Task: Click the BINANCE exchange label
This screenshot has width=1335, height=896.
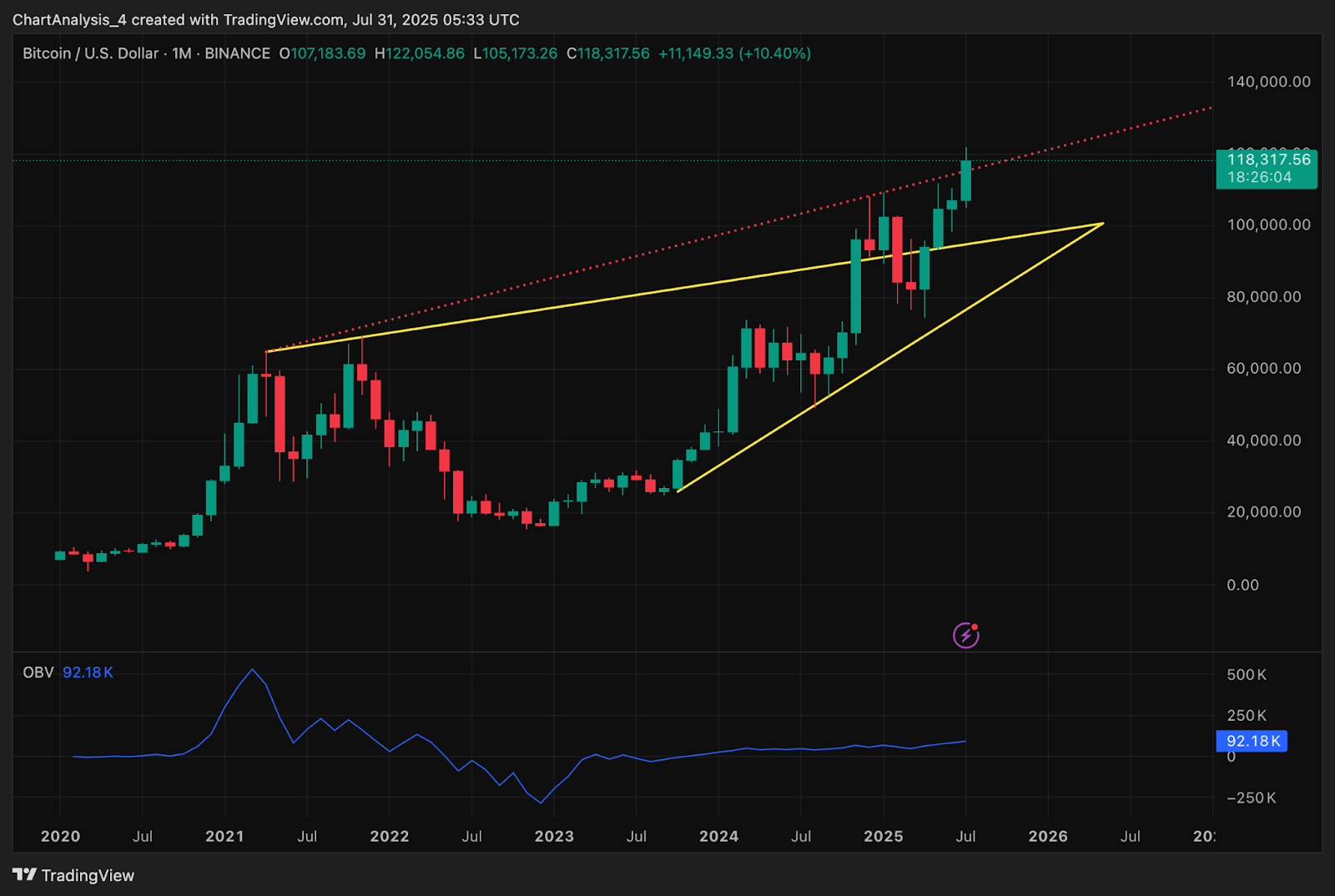Action: (238, 53)
